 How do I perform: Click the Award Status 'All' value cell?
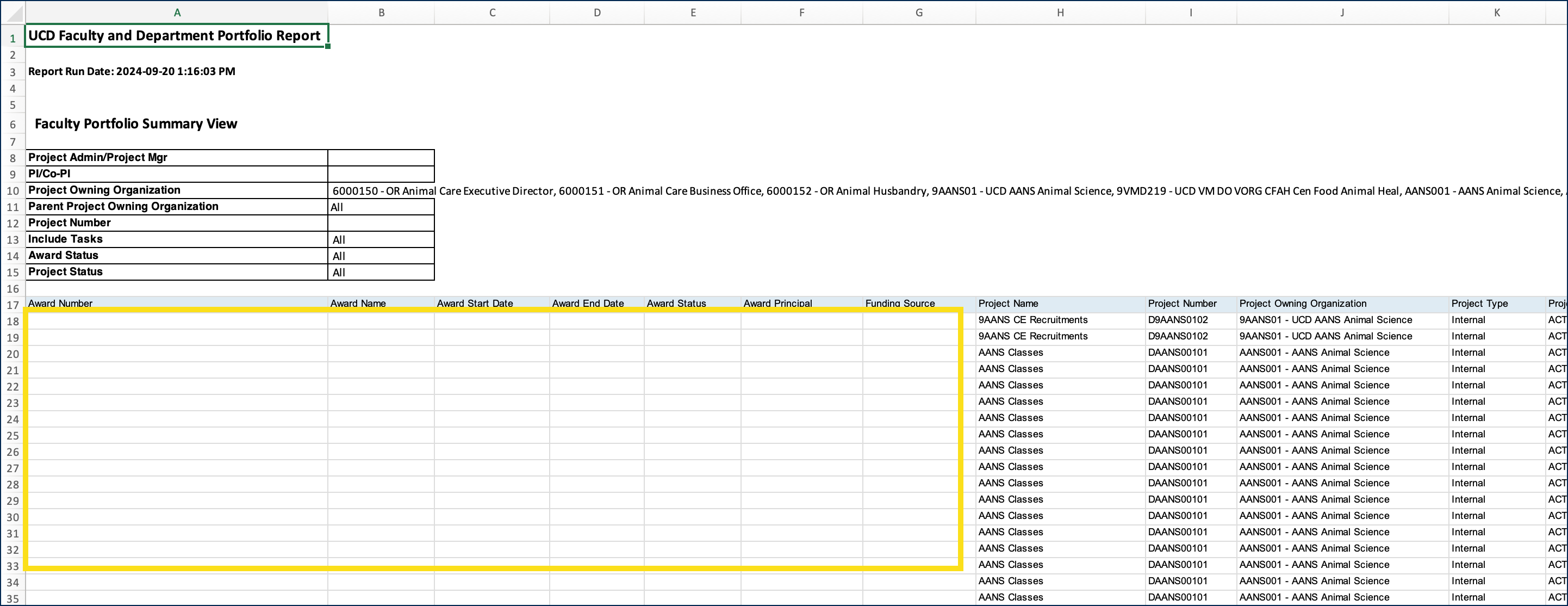click(381, 256)
